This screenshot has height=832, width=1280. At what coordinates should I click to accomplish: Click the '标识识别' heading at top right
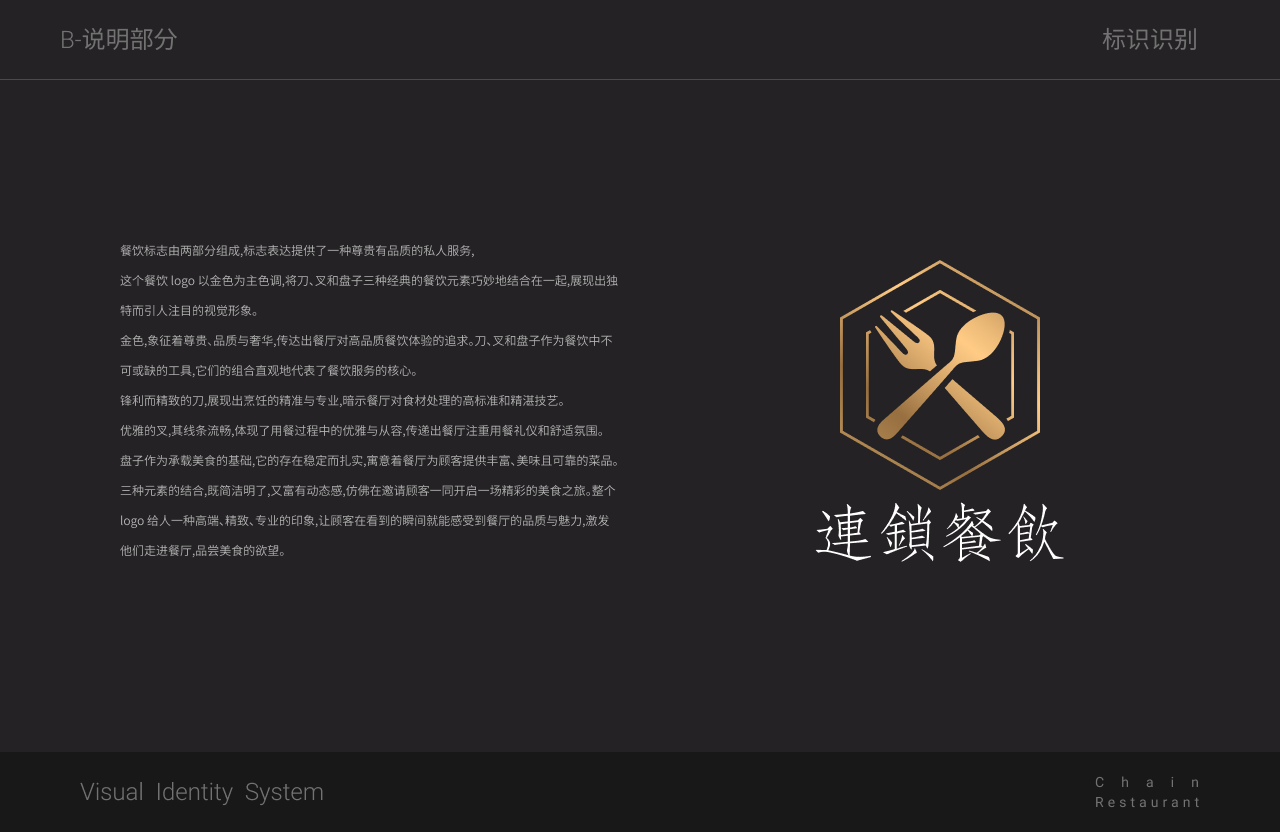click(1149, 39)
